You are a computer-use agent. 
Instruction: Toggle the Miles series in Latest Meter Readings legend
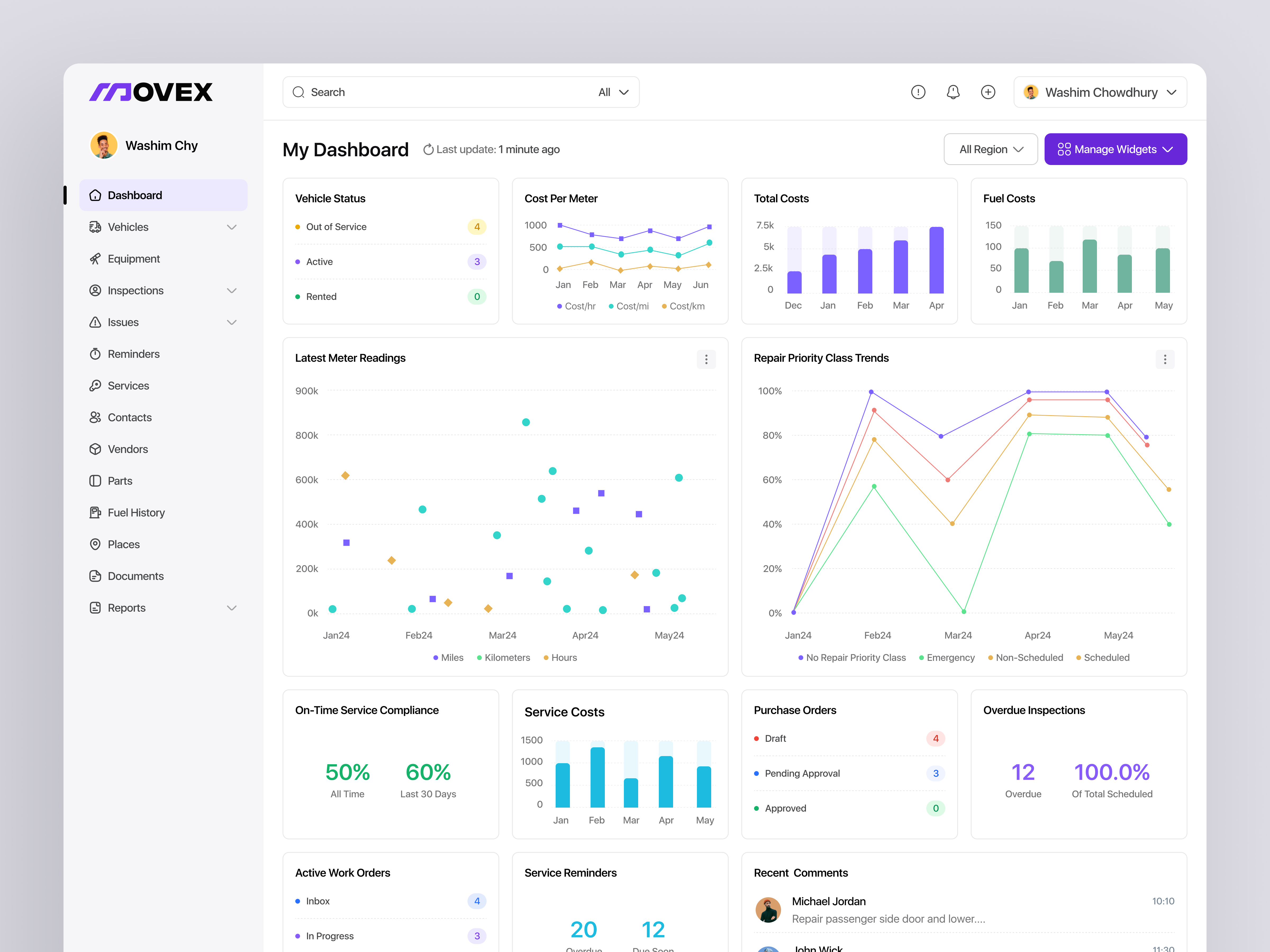tap(448, 658)
